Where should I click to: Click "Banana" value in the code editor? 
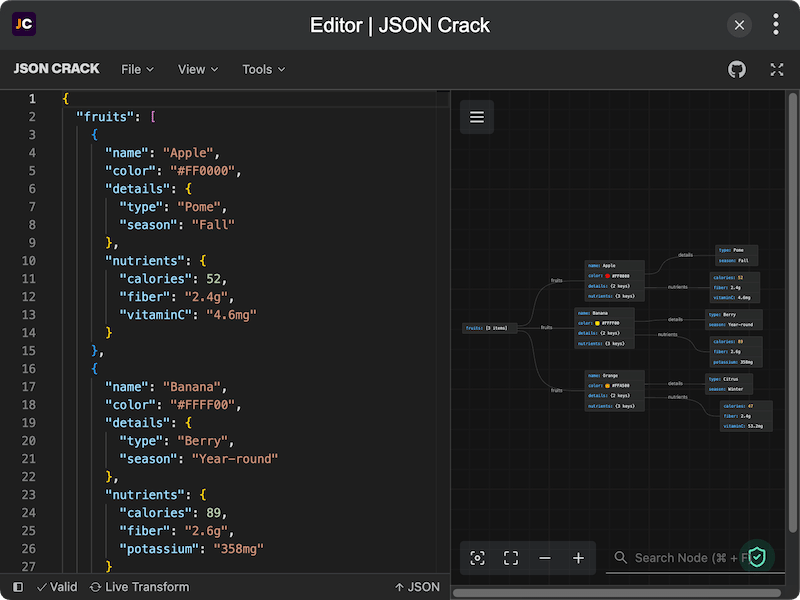click(192, 387)
